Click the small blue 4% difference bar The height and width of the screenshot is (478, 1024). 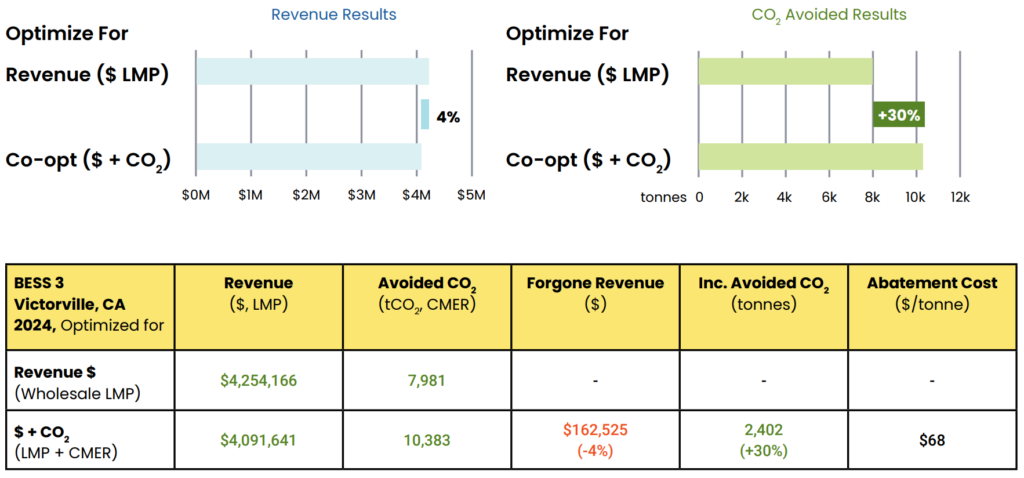[425, 115]
